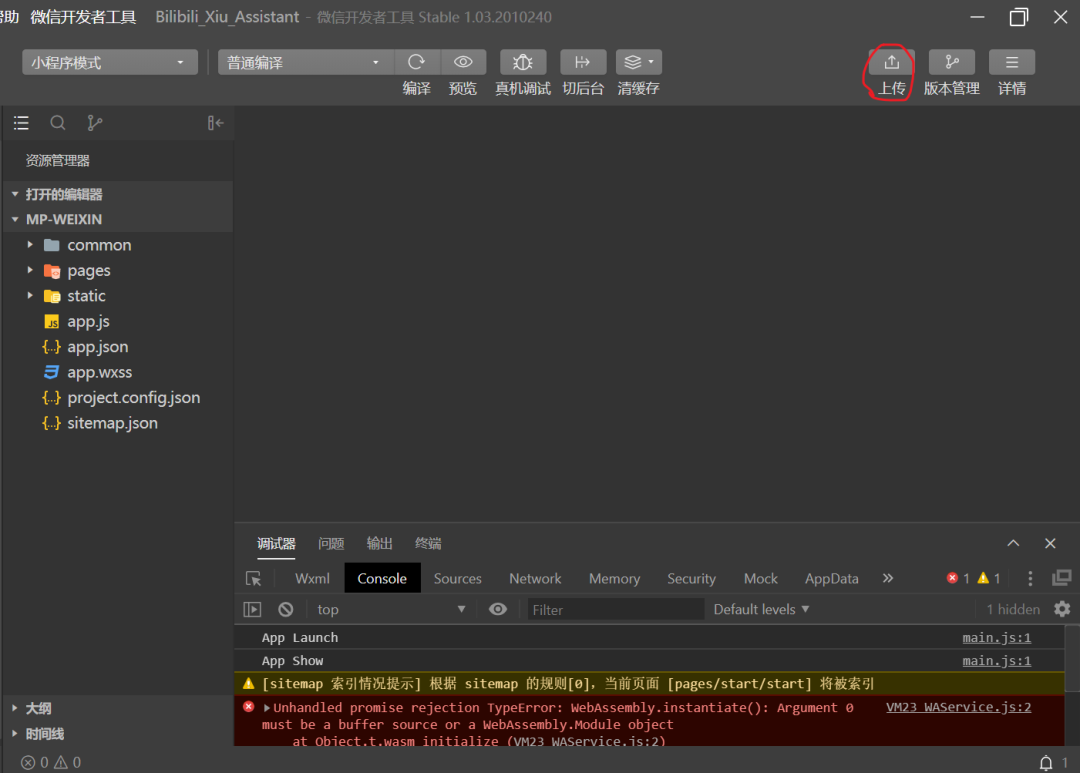Open the 小程序模式 mode dropdown
Viewport: 1080px width, 773px height.
pos(109,62)
